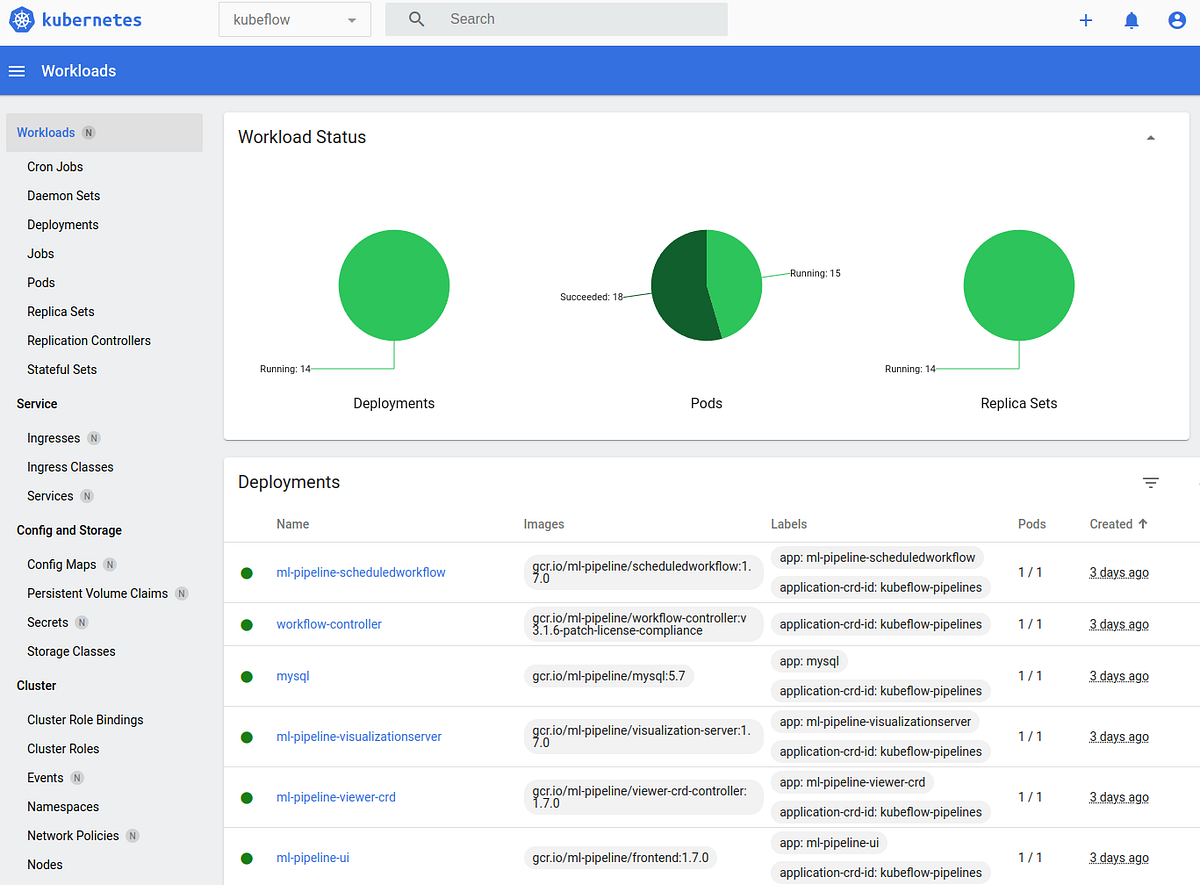Click the N badge next to Services

point(87,496)
